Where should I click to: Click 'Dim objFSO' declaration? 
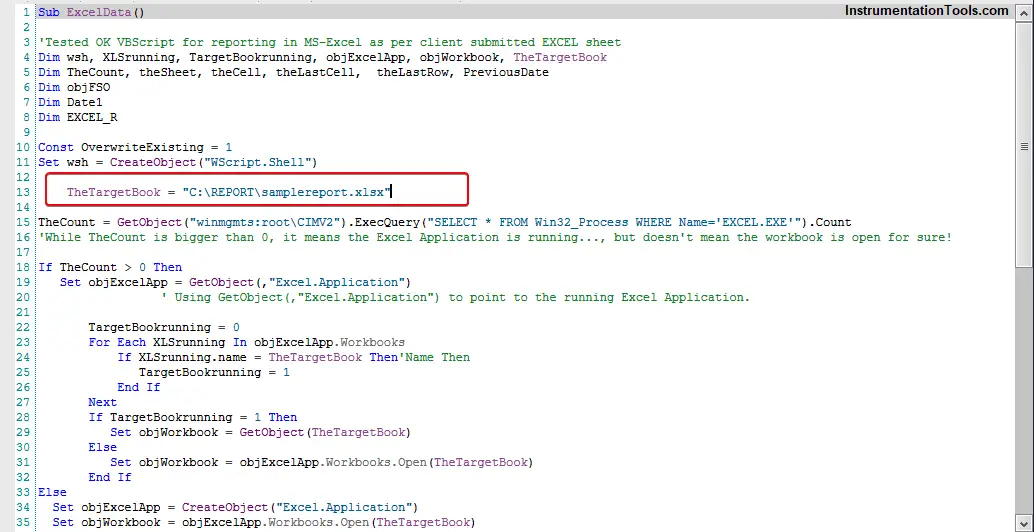pyautogui.click(x=74, y=87)
